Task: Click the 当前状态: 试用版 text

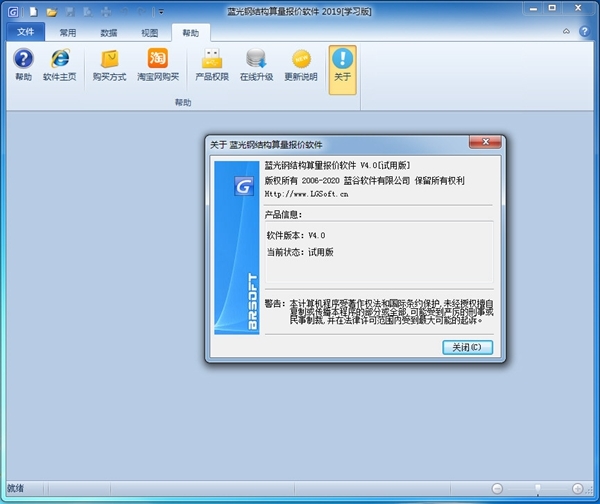Action: [x=300, y=252]
